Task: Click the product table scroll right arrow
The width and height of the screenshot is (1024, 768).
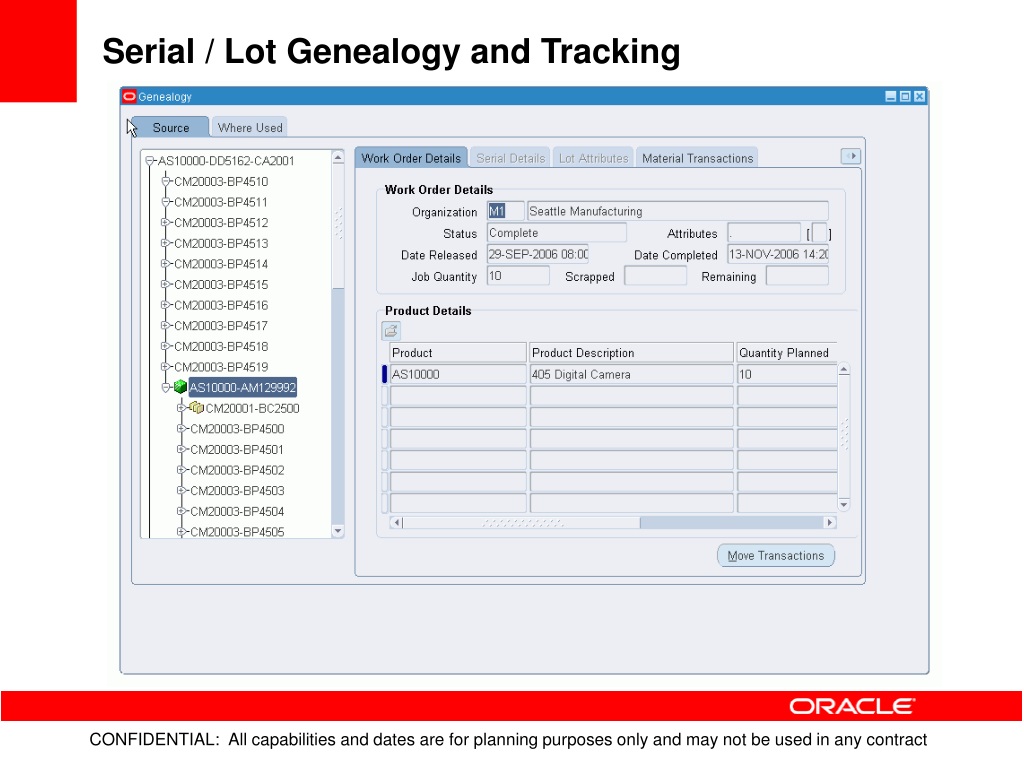Action: (x=830, y=522)
